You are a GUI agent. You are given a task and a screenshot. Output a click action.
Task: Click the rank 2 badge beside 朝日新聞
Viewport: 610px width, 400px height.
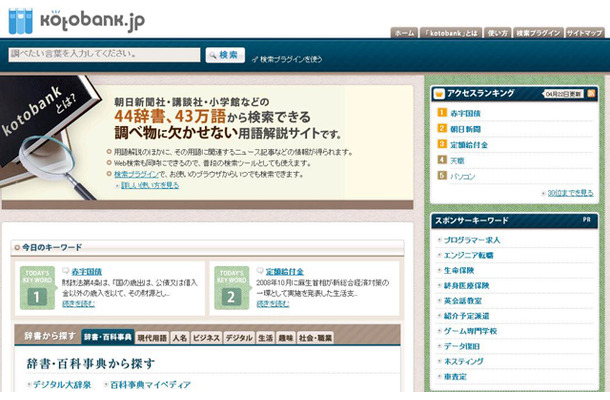[x=442, y=128]
